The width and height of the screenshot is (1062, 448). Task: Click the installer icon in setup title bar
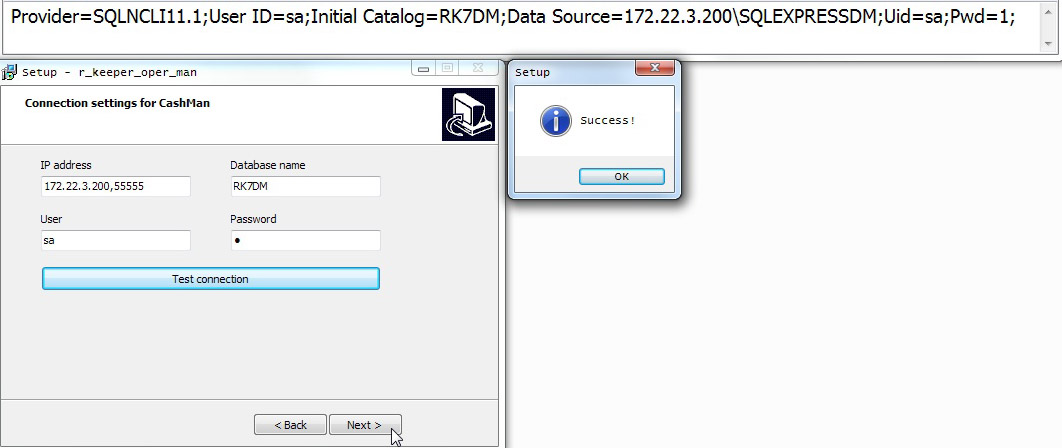[9, 72]
